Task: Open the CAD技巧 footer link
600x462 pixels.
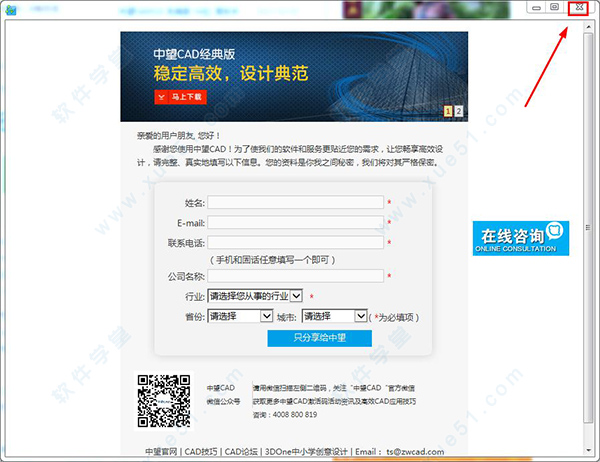Action: (201, 452)
